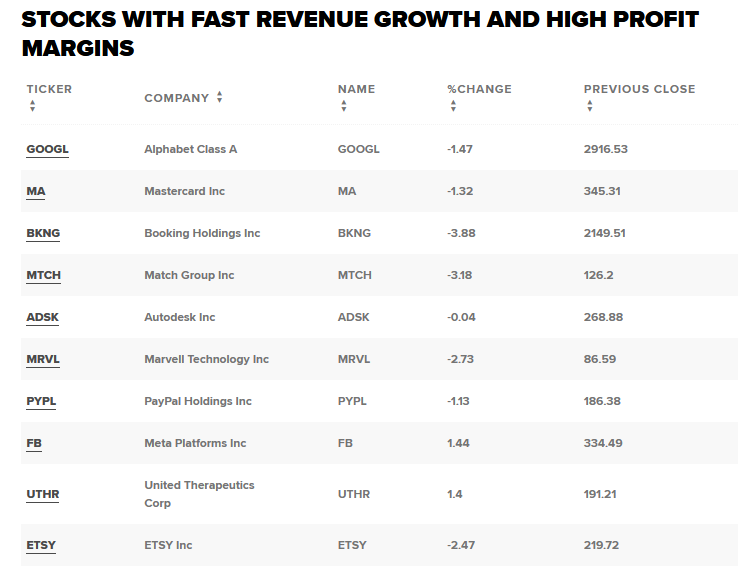The width and height of the screenshot is (738, 570).
Task: Click the -3.88 percent change value
Action: click(x=461, y=233)
